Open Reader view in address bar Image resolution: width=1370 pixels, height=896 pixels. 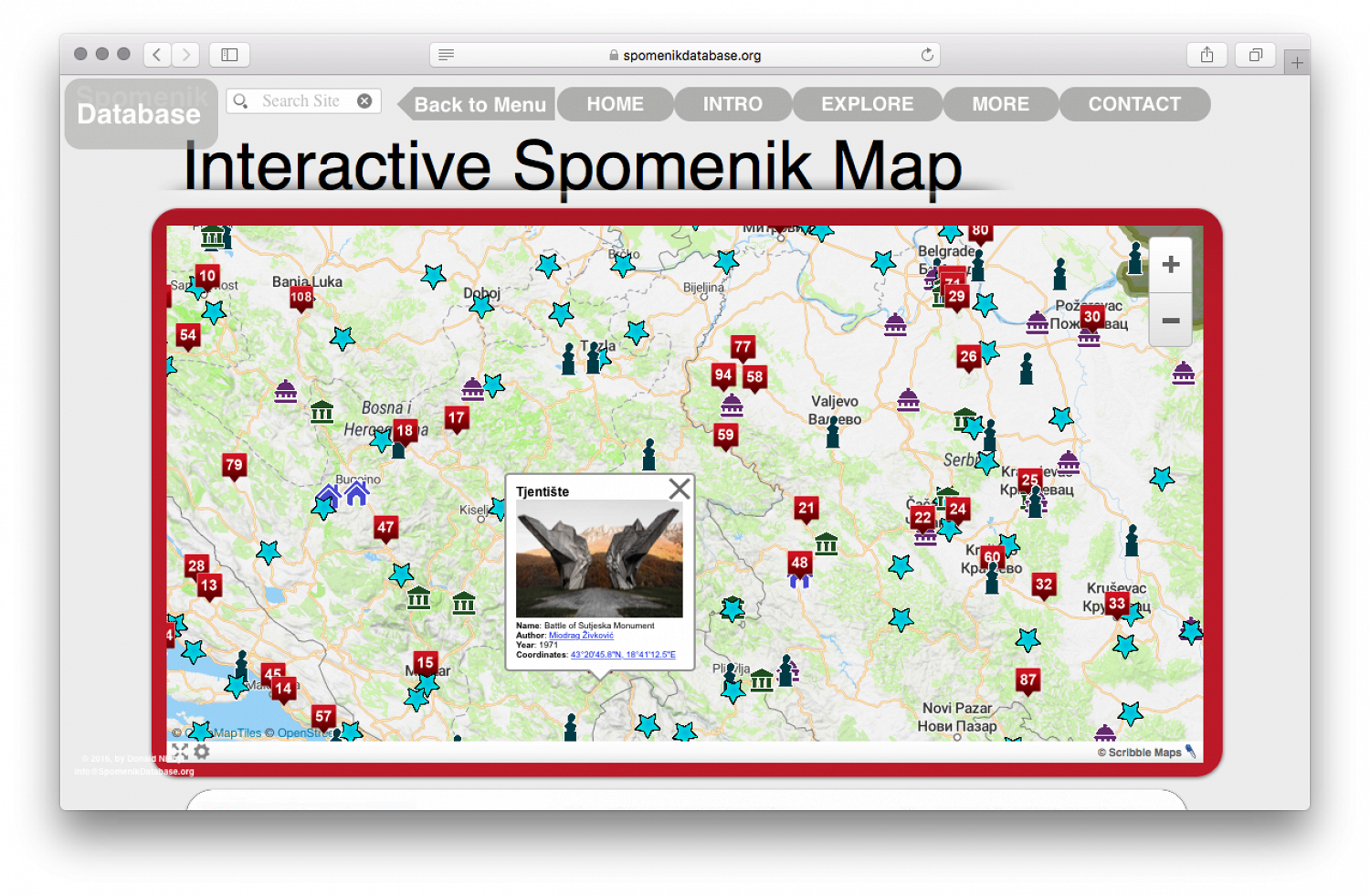446,55
